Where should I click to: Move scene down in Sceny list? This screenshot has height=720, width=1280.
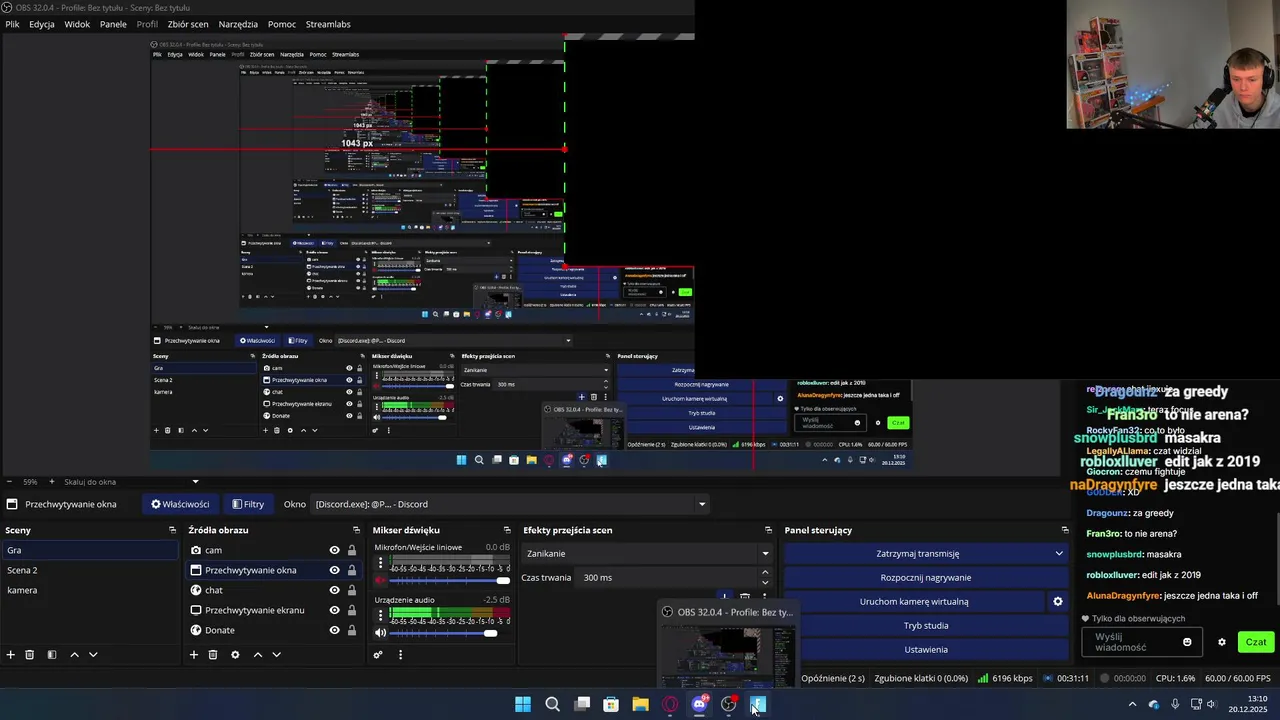coord(93,655)
